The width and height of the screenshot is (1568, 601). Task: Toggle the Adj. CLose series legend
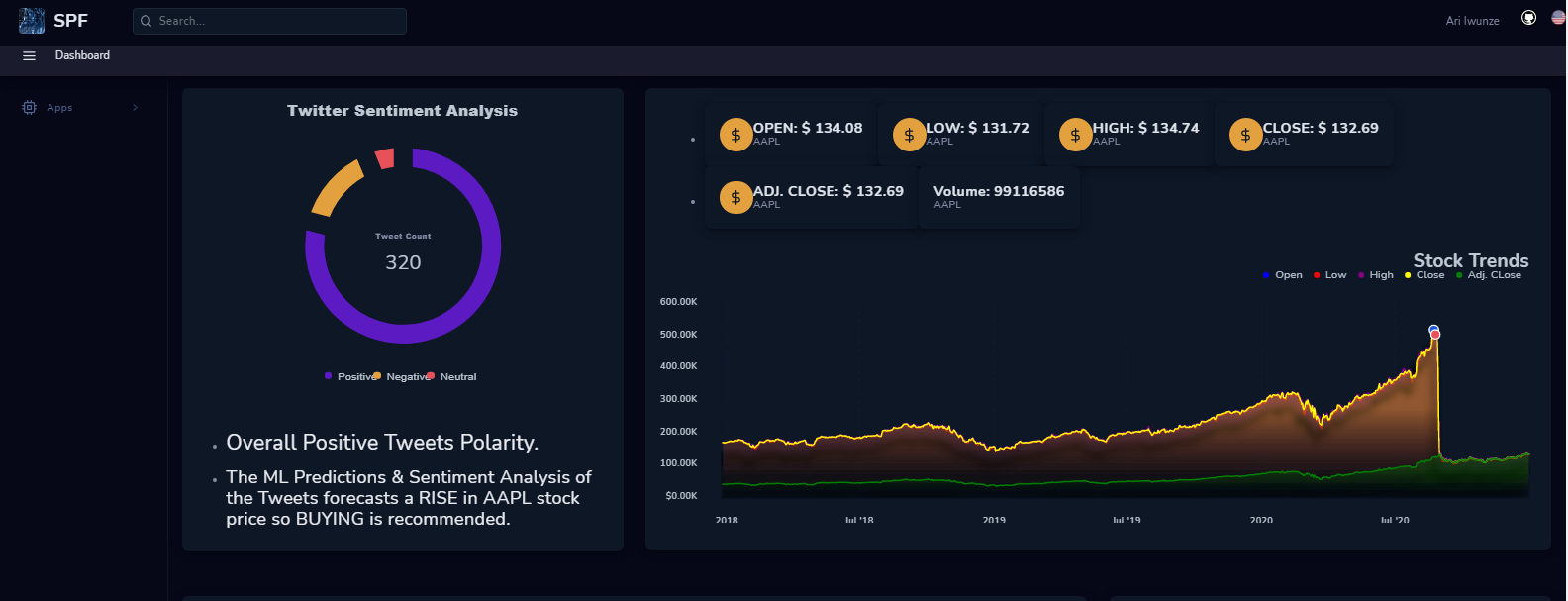coord(1489,275)
